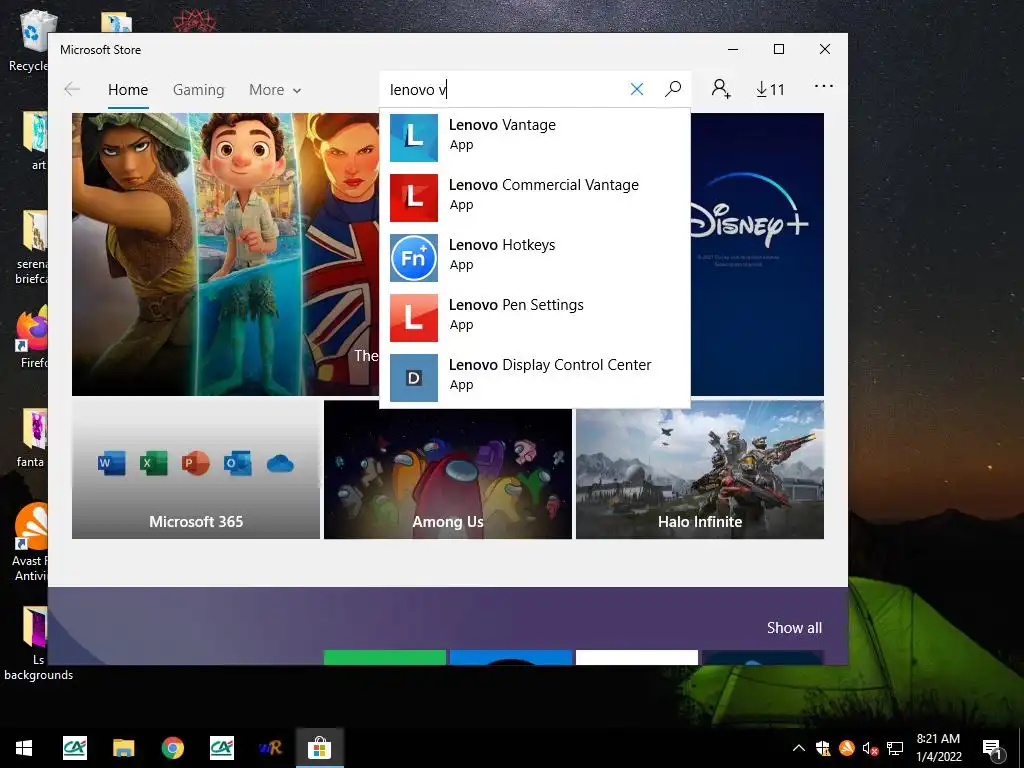
Task: Click the taskbar clock showing 8:21 AM
Action: click(938, 748)
